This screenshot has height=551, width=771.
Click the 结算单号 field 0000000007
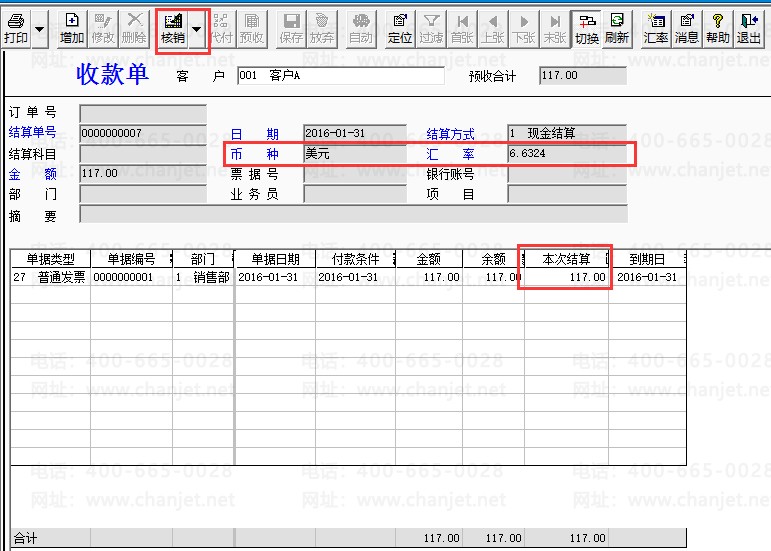coord(143,133)
